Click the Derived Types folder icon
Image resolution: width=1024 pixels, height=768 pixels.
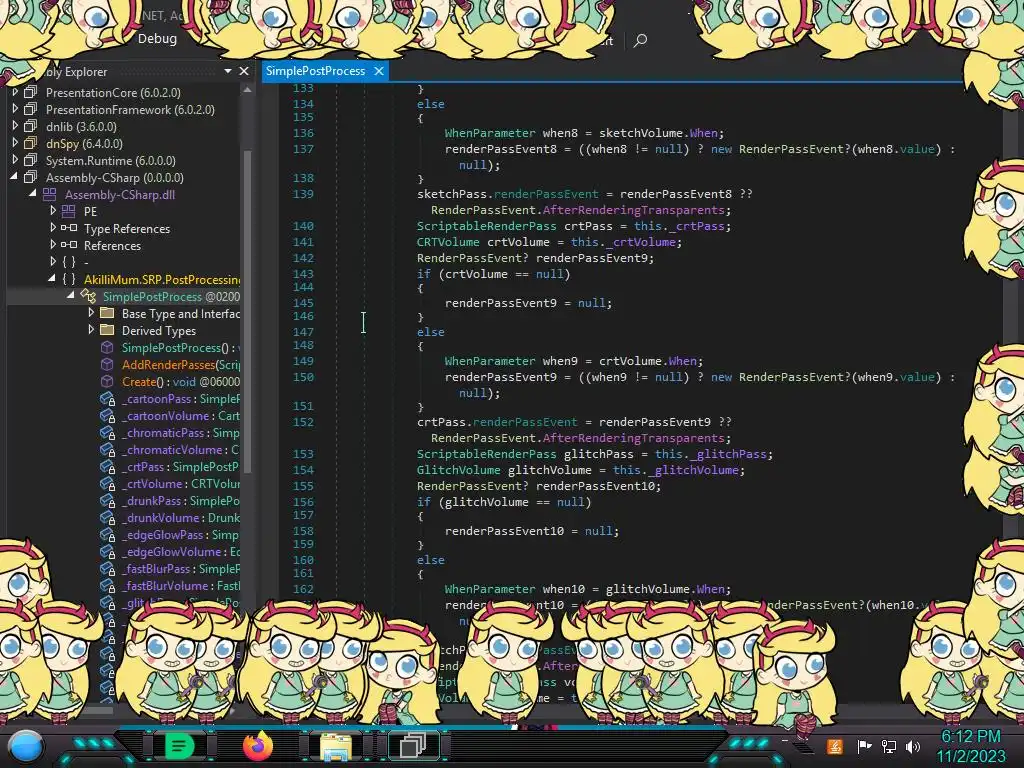pos(107,330)
